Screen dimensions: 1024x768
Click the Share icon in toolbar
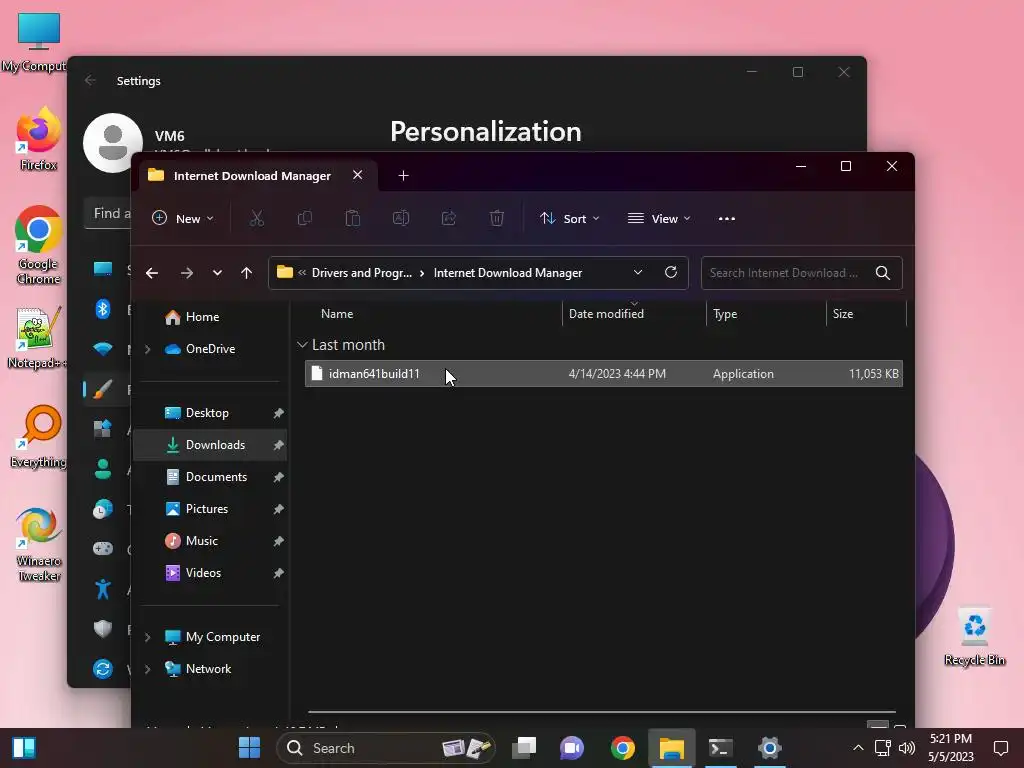tap(449, 219)
